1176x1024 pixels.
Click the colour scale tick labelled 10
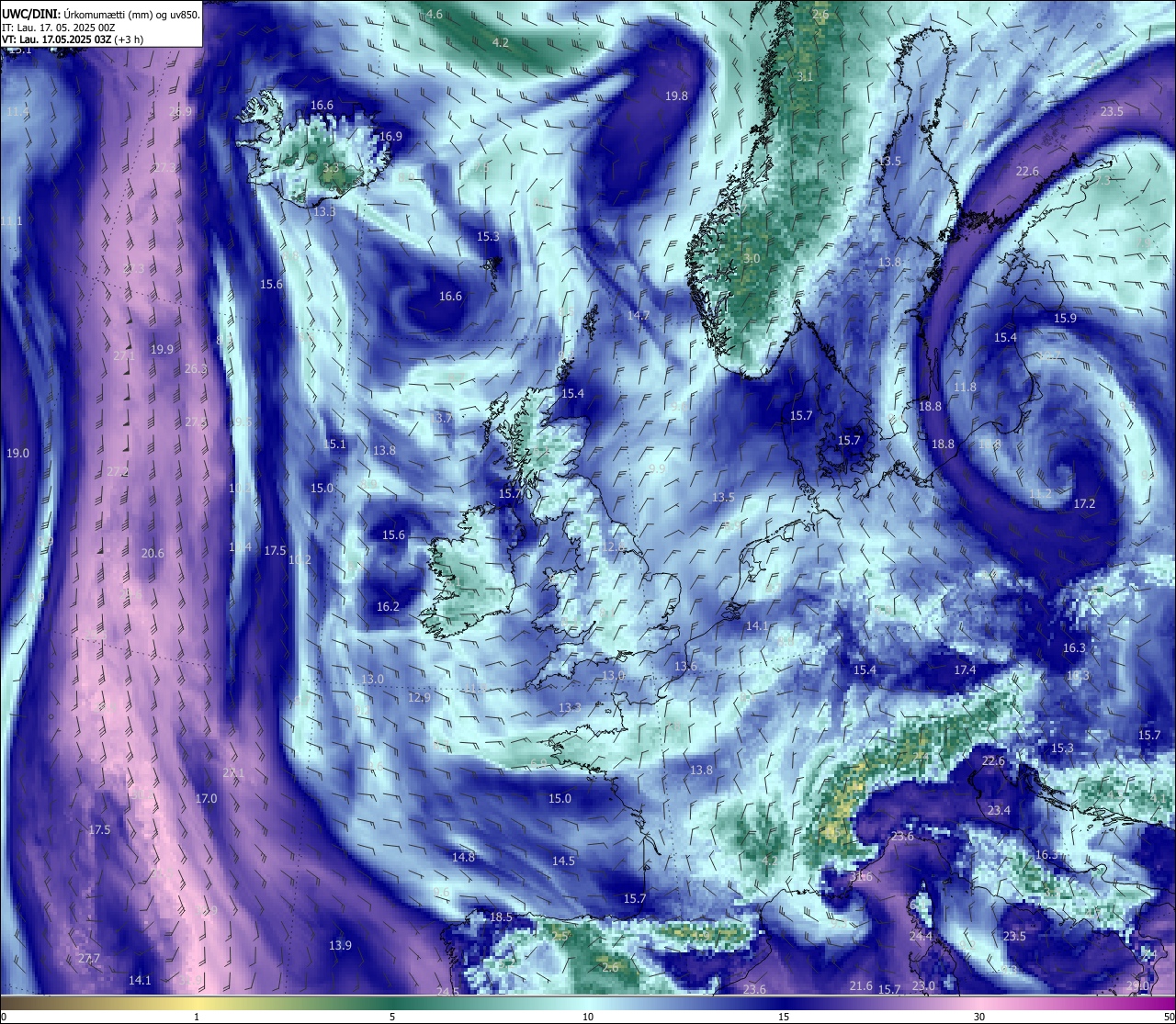[588, 1016]
